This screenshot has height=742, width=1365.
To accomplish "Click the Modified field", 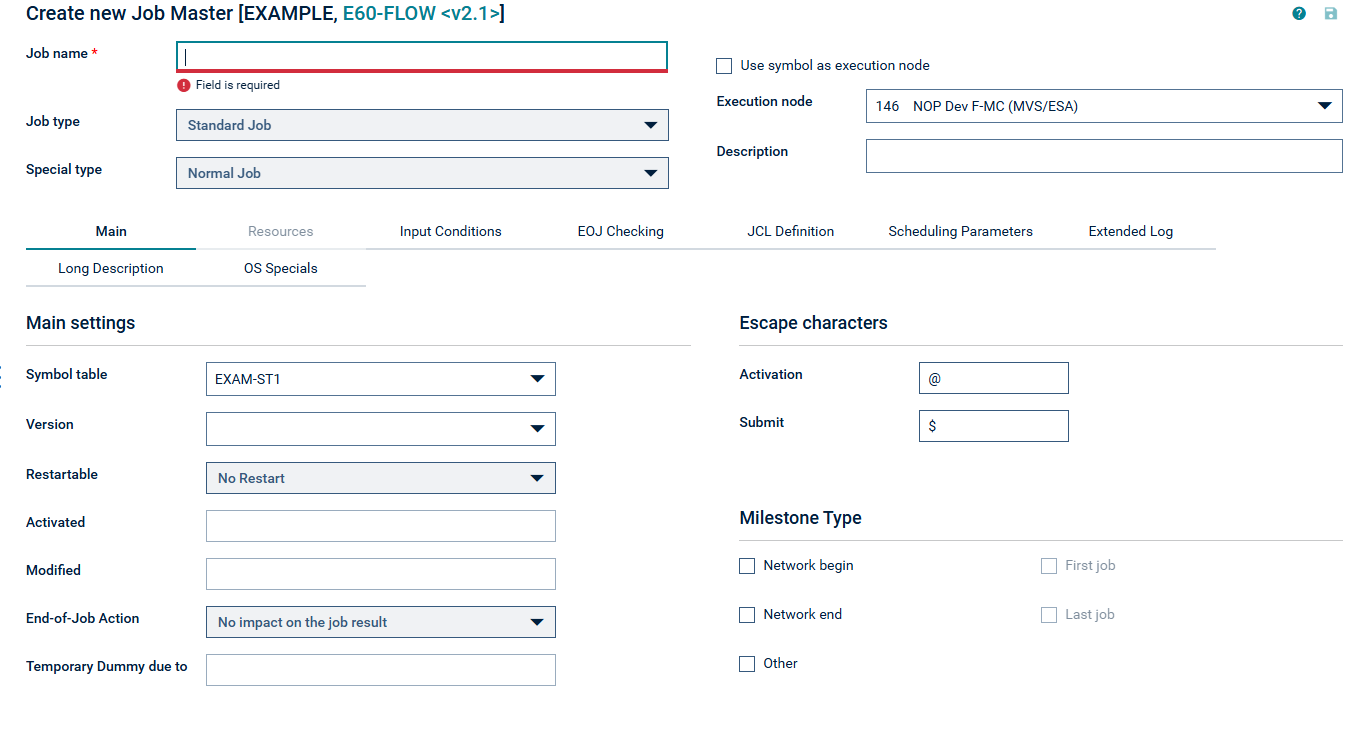I will tap(381, 574).
